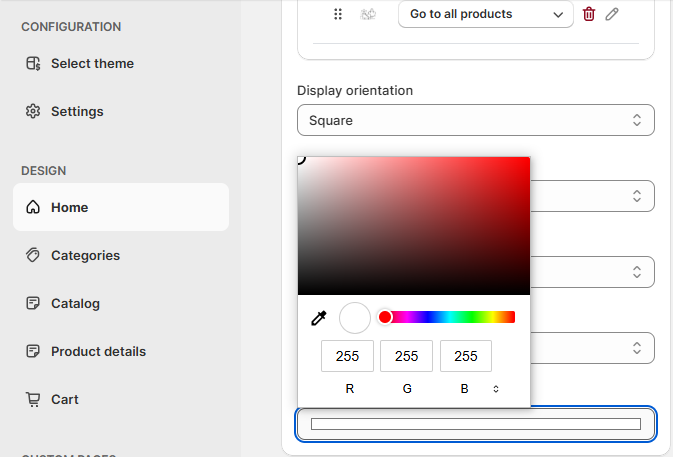Click the Display orientation label
This screenshot has width=673, height=457.
point(355,91)
